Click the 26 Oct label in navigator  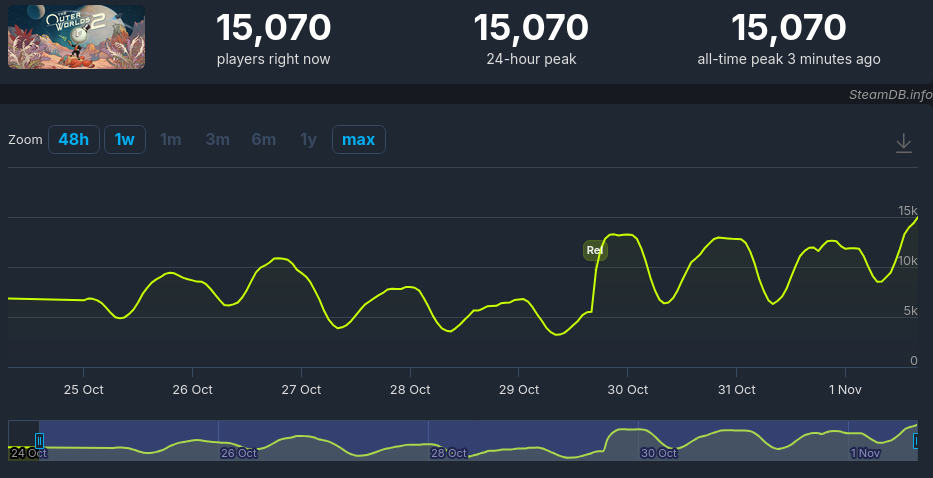[239, 453]
